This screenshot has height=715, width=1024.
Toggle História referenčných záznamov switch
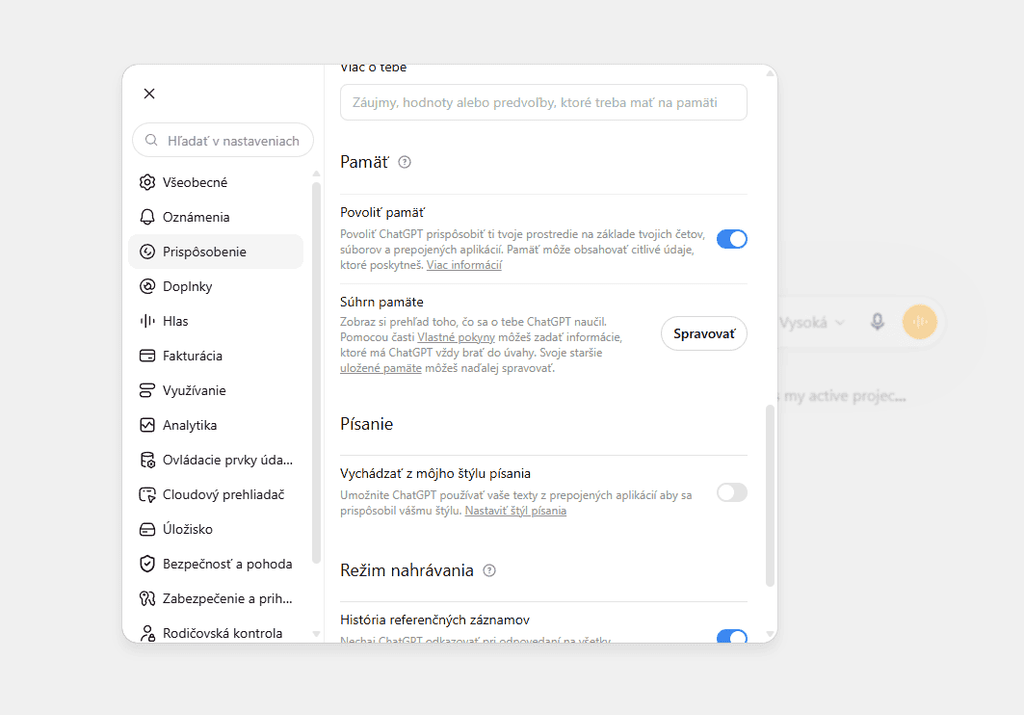pos(731,636)
